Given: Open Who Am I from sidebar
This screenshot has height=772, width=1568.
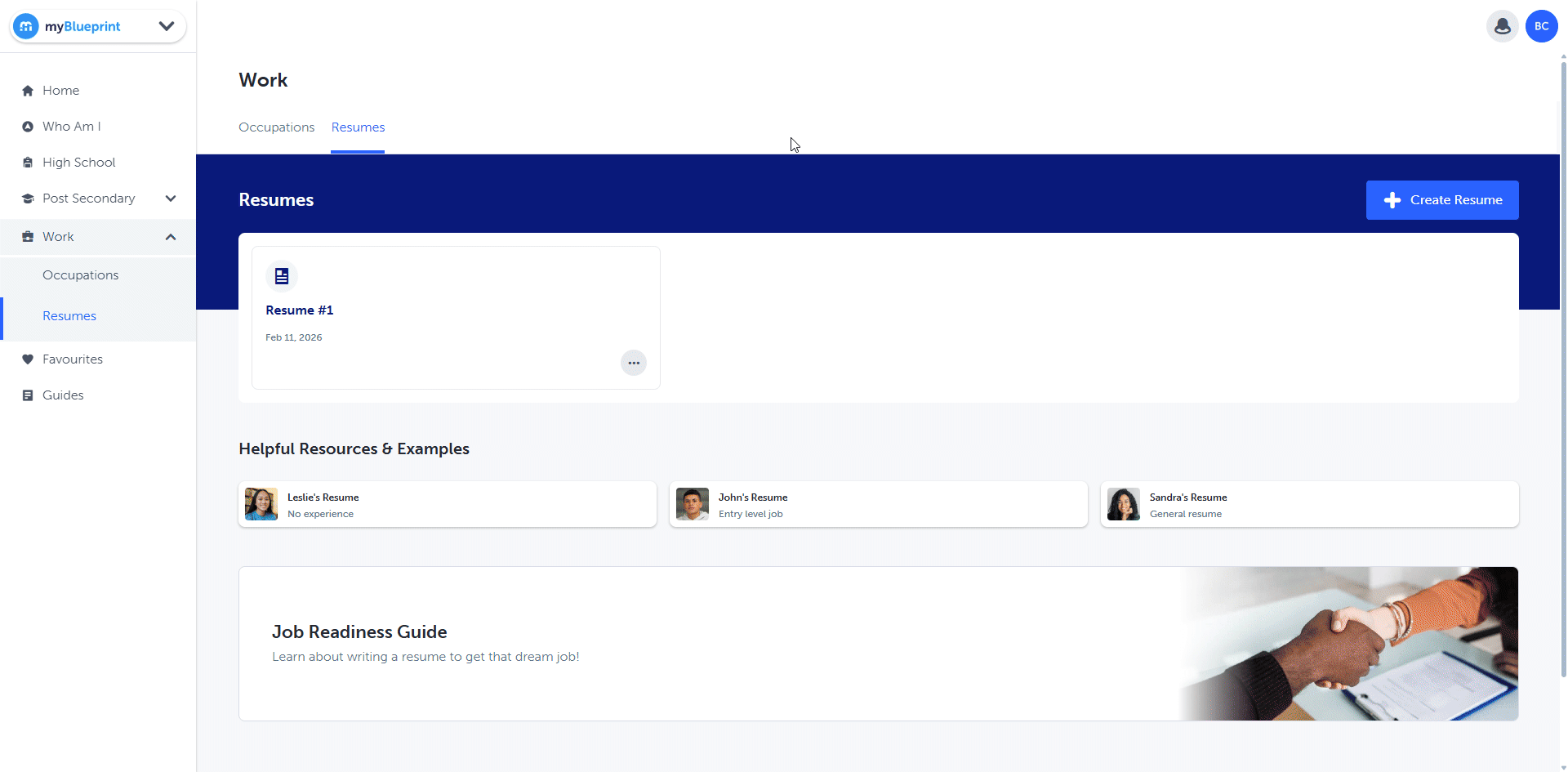Looking at the screenshot, I should [x=71, y=127].
